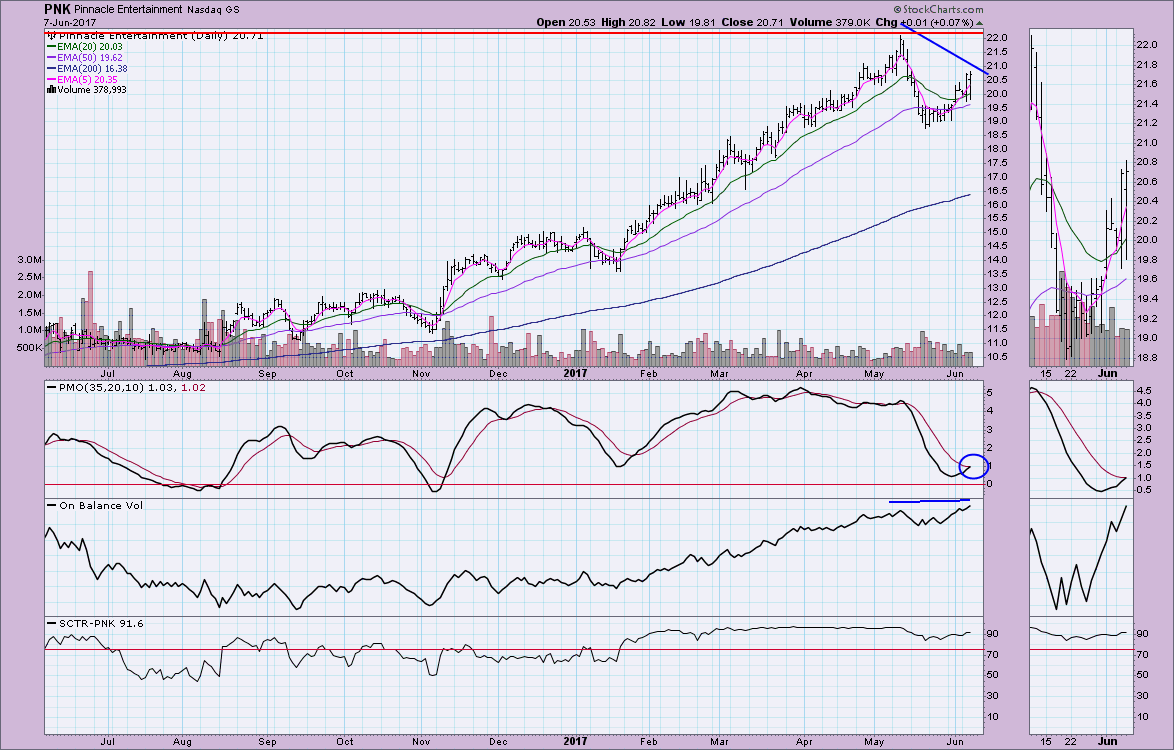Click the zoomed recent-price thumbnail panel
This screenshot has width=1174, height=750.
[1081, 199]
